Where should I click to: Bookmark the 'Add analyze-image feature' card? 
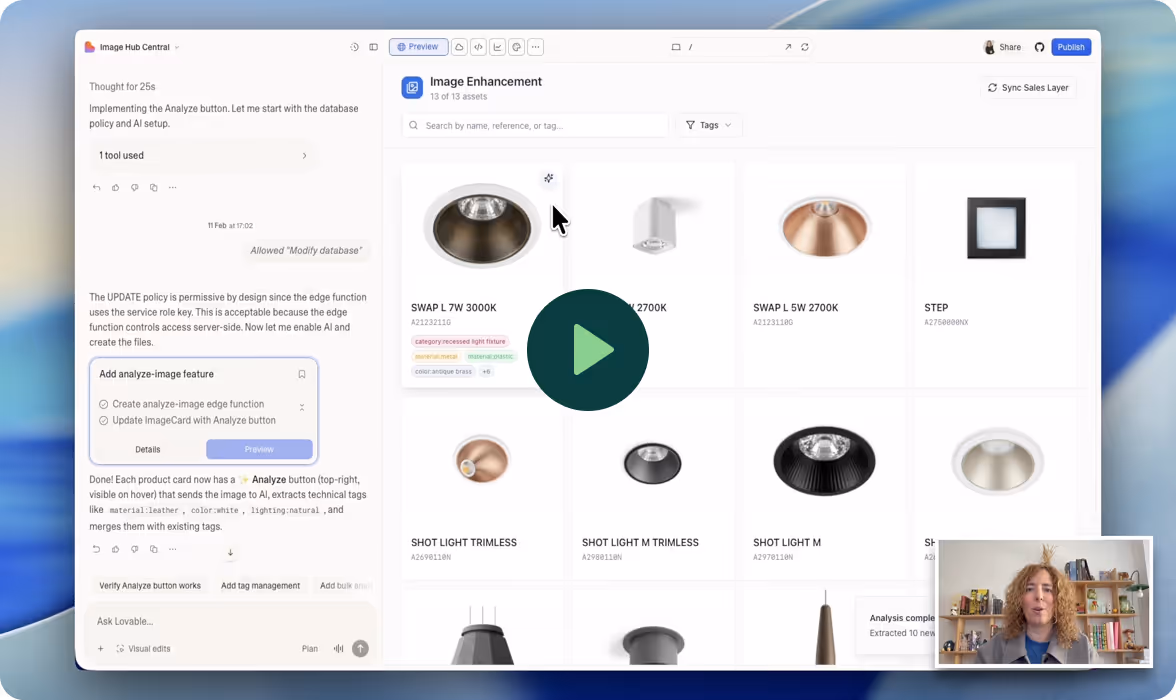coord(302,374)
